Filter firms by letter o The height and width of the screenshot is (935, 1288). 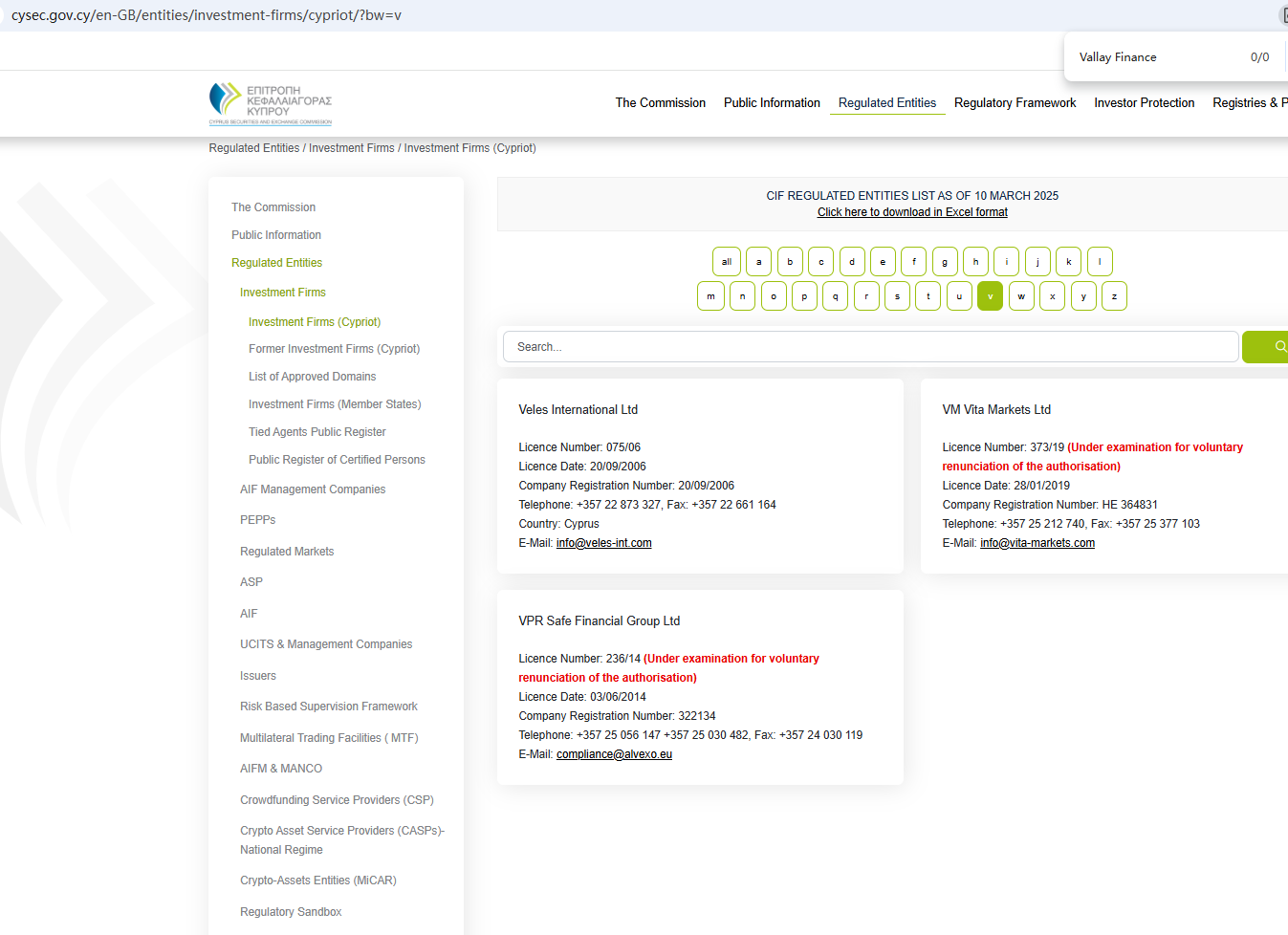(774, 296)
